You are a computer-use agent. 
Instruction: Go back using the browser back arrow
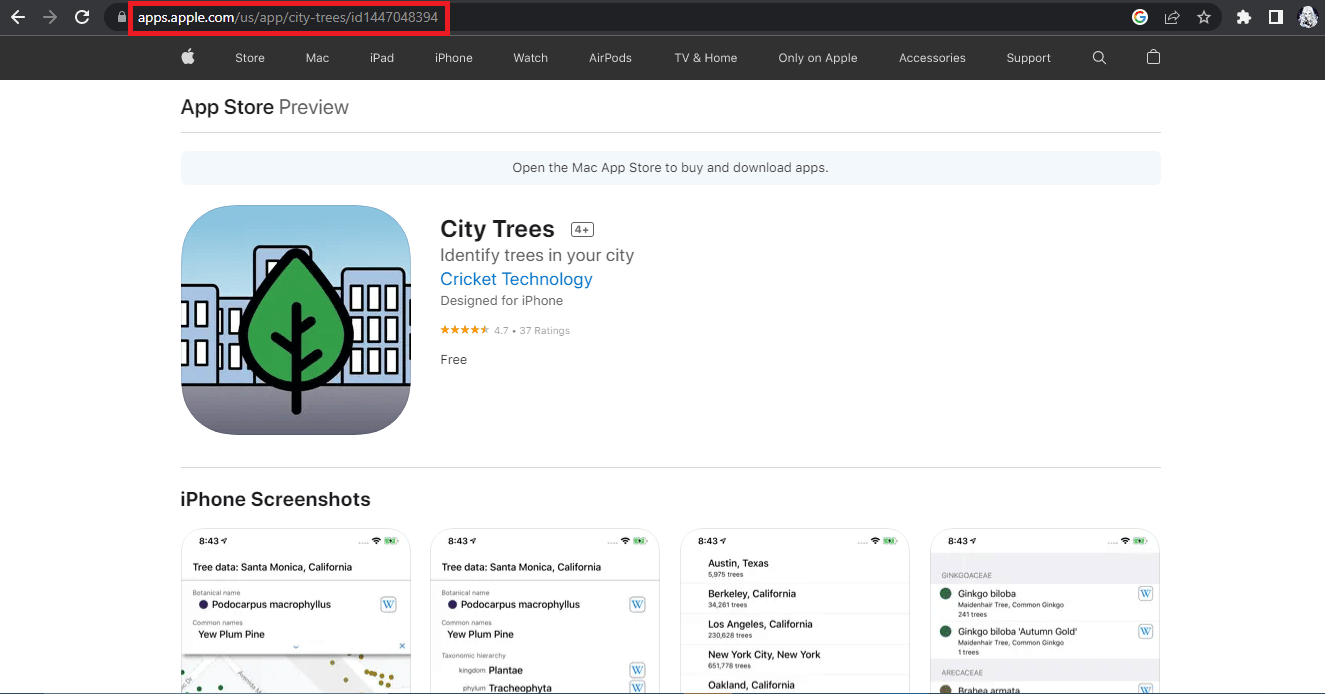click(17, 17)
